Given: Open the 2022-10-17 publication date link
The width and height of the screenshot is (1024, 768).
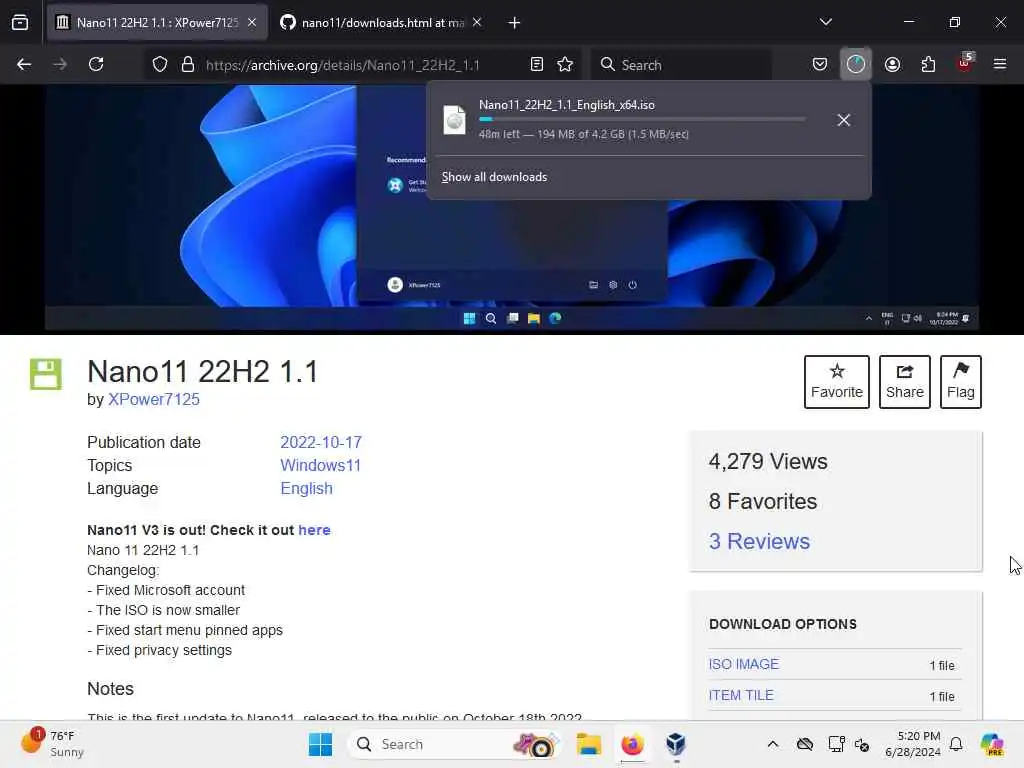Looking at the screenshot, I should click(321, 443).
